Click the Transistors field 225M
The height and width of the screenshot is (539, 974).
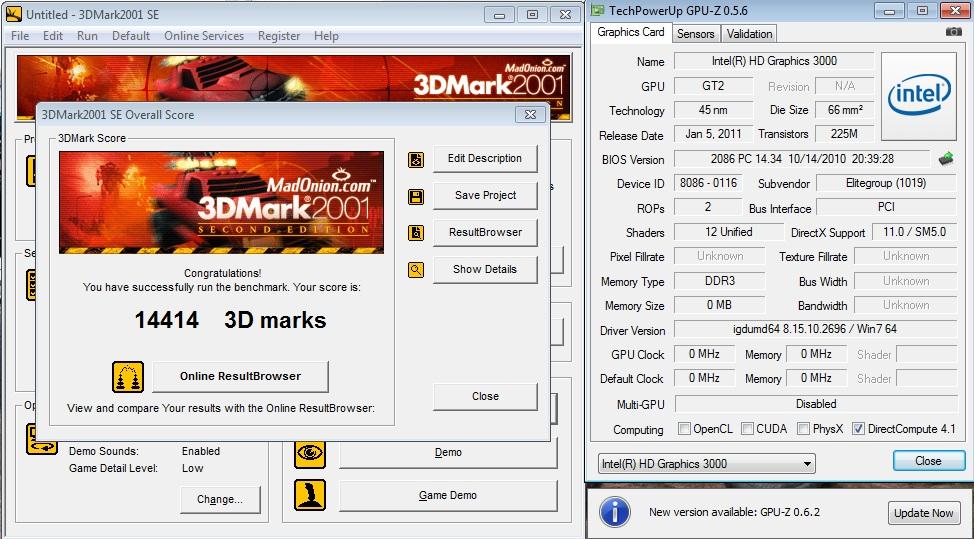pyautogui.click(x=845, y=134)
